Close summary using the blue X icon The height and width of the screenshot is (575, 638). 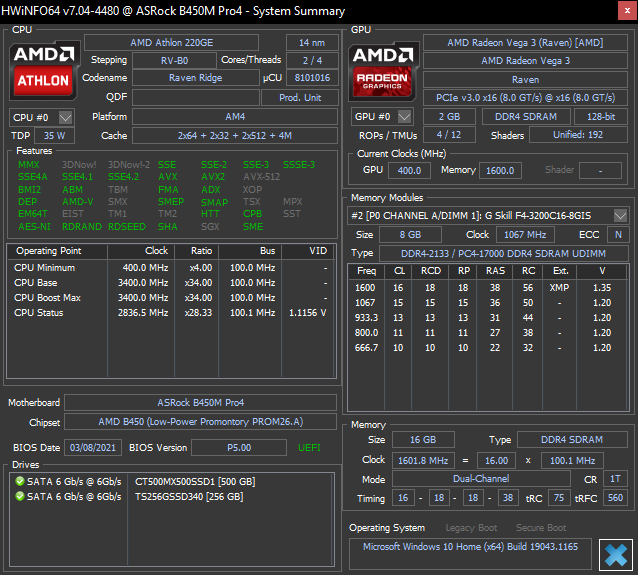[x=614, y=555]
